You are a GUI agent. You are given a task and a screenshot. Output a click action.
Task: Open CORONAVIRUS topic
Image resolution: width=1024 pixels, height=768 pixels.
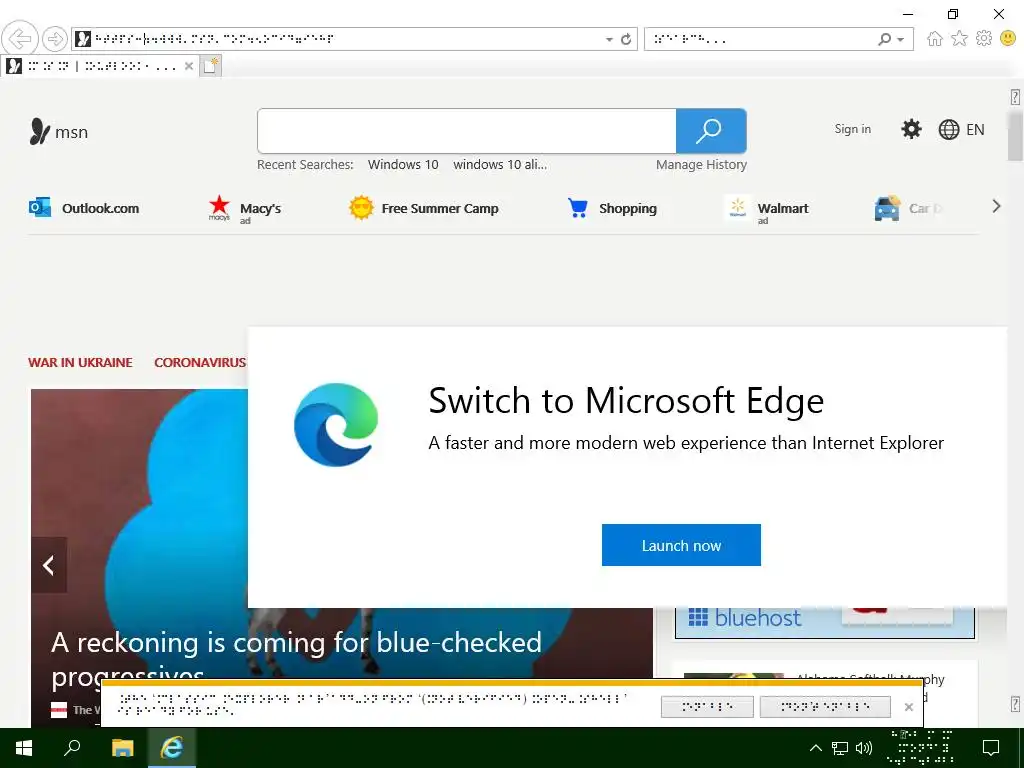click(200, 362)
